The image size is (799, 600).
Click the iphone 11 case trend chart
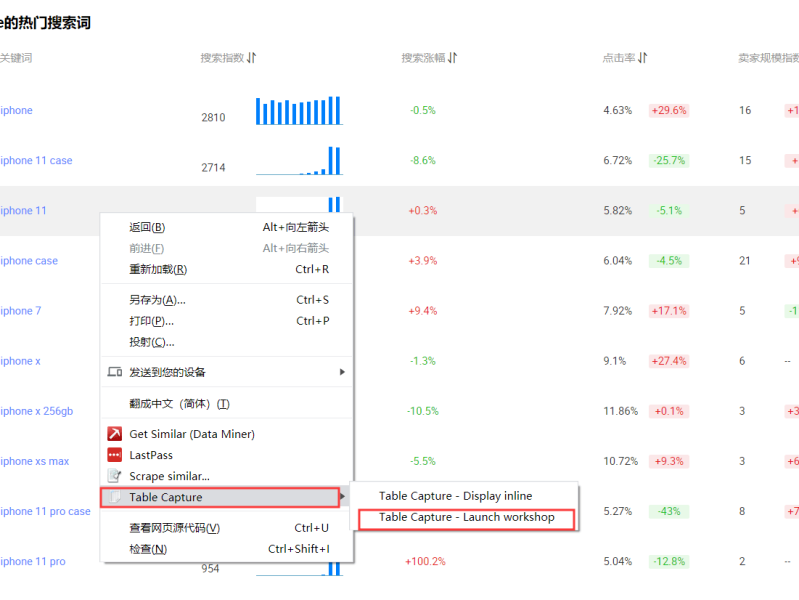pyautogui.click(x=299, y=161)
